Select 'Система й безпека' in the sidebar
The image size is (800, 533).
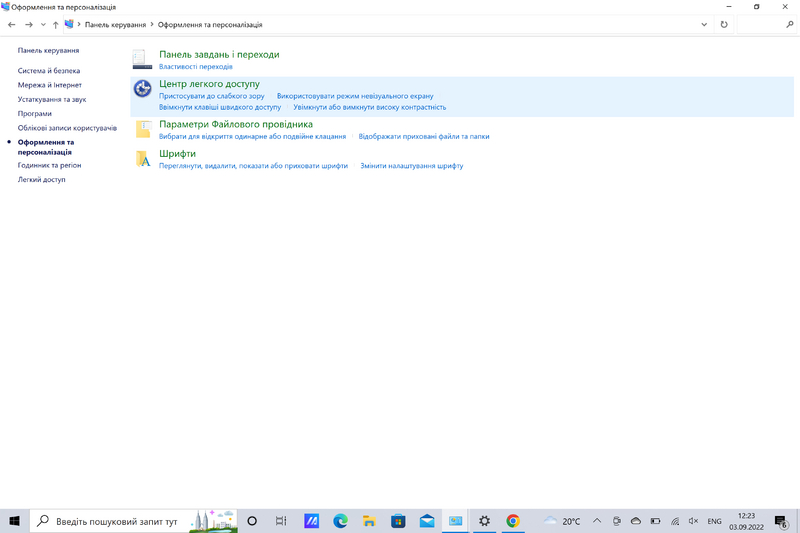tap(49, 71)
